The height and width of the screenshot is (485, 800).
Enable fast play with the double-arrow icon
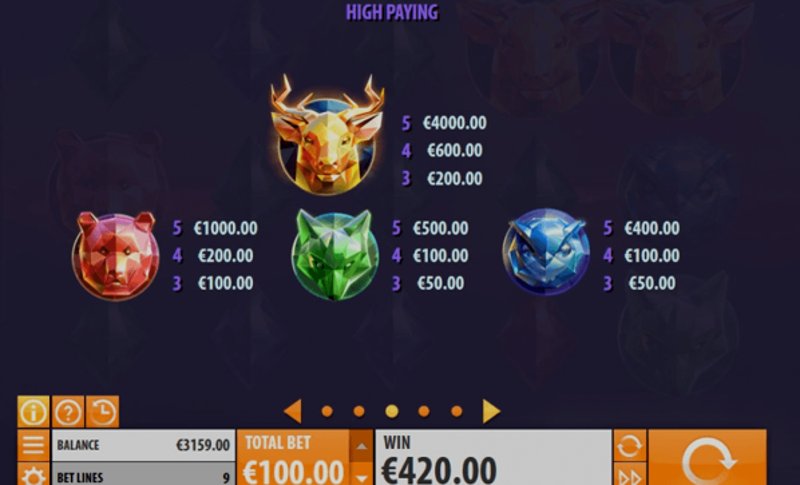(630, 475)
